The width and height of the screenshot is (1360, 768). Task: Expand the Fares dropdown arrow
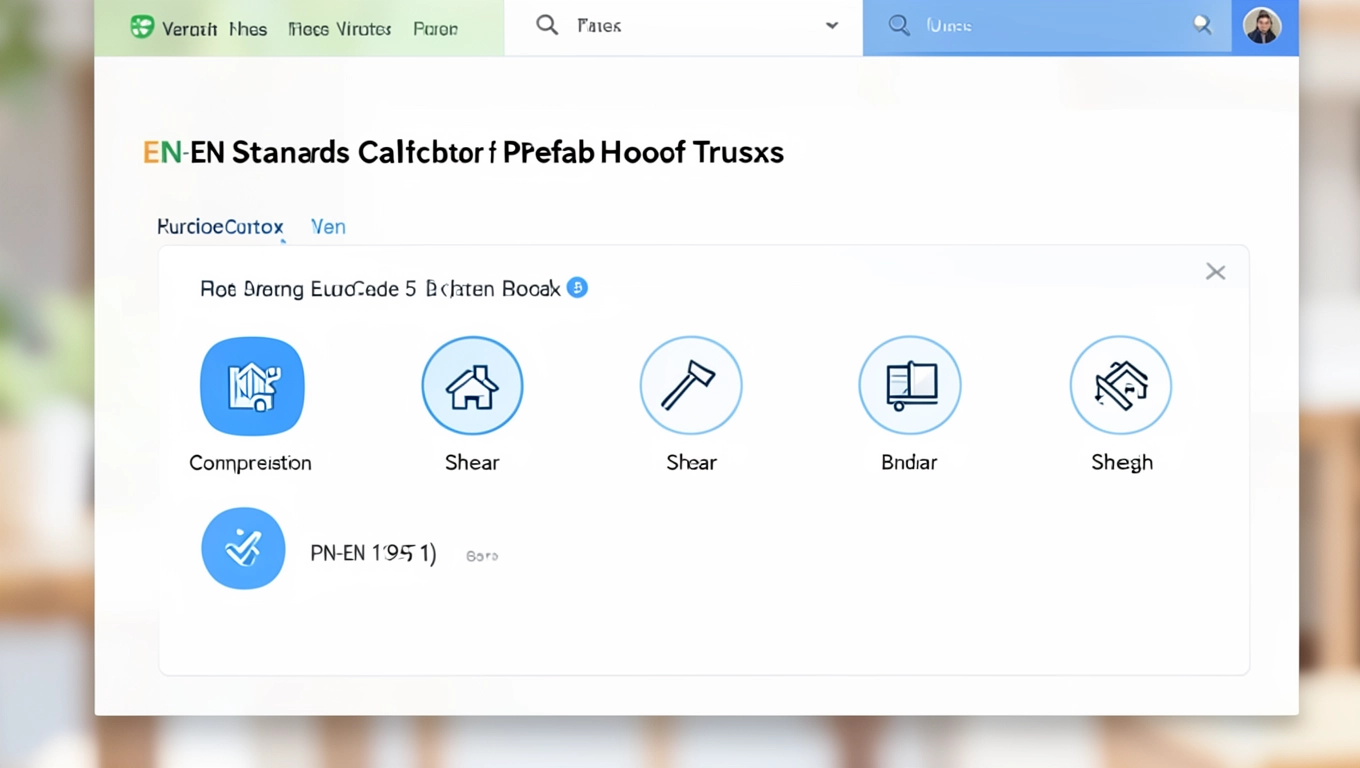point(831,26)
